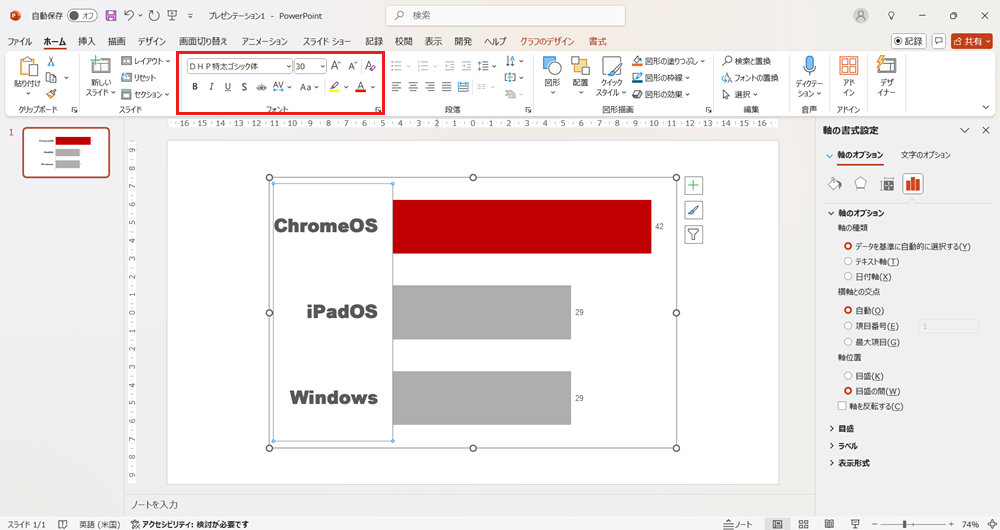Switch to デザイン ribbon tab
Screen dimensions: 1000x530
[151, 41]
